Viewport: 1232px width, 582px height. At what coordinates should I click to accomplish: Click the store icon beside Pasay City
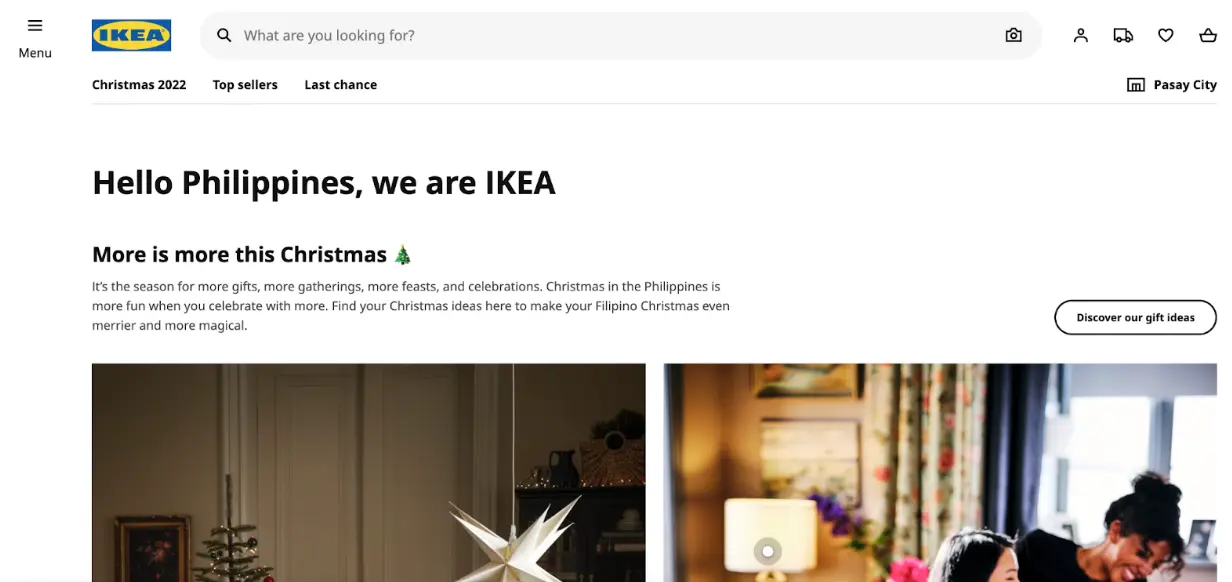pos(1136,84)
